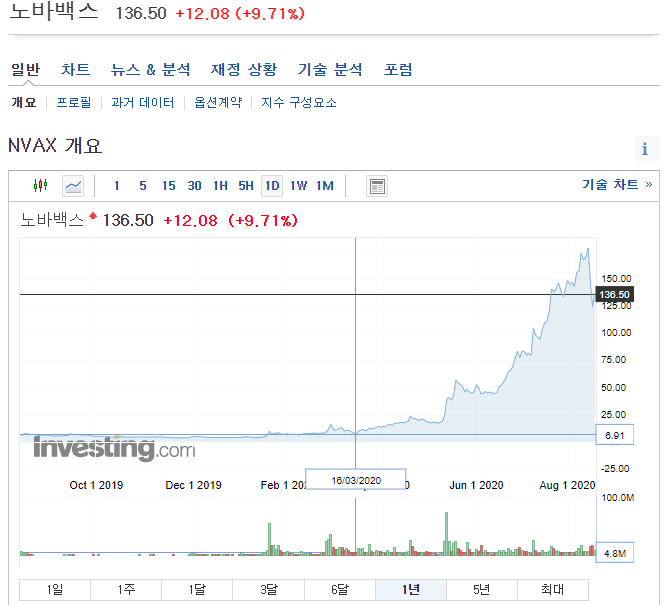This screenshot has width=672, height=605.
Task: Switch to candlestick chart icon
Action: coord(40,186)
